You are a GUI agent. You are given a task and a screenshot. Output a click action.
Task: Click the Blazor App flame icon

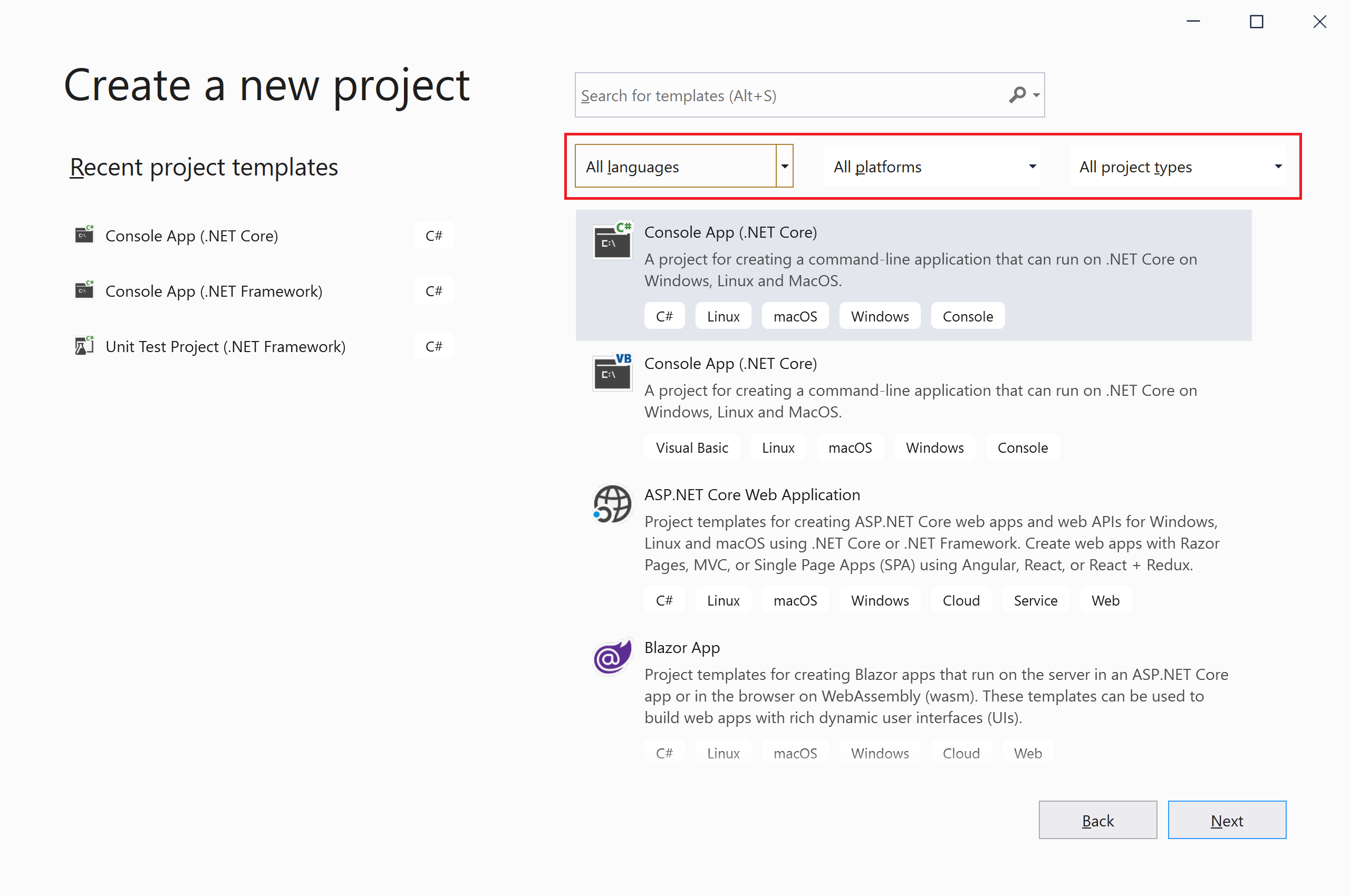pos(612,657)
